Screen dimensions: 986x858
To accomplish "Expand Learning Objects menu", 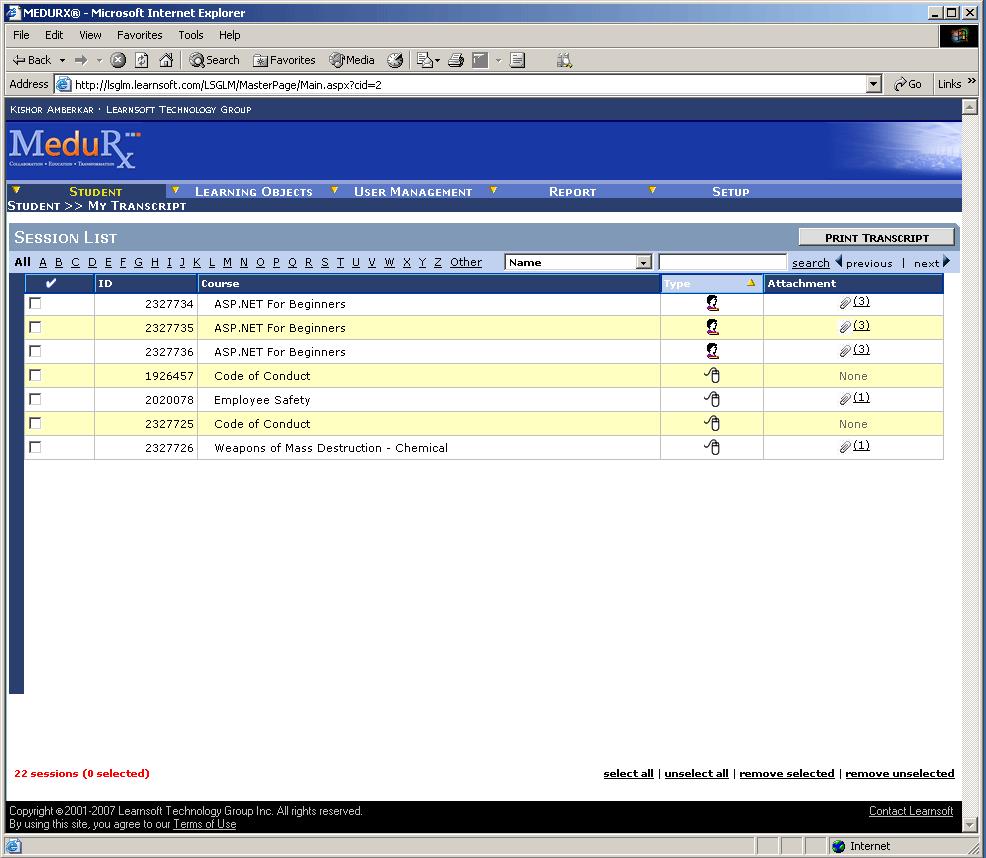I will 253,191.
